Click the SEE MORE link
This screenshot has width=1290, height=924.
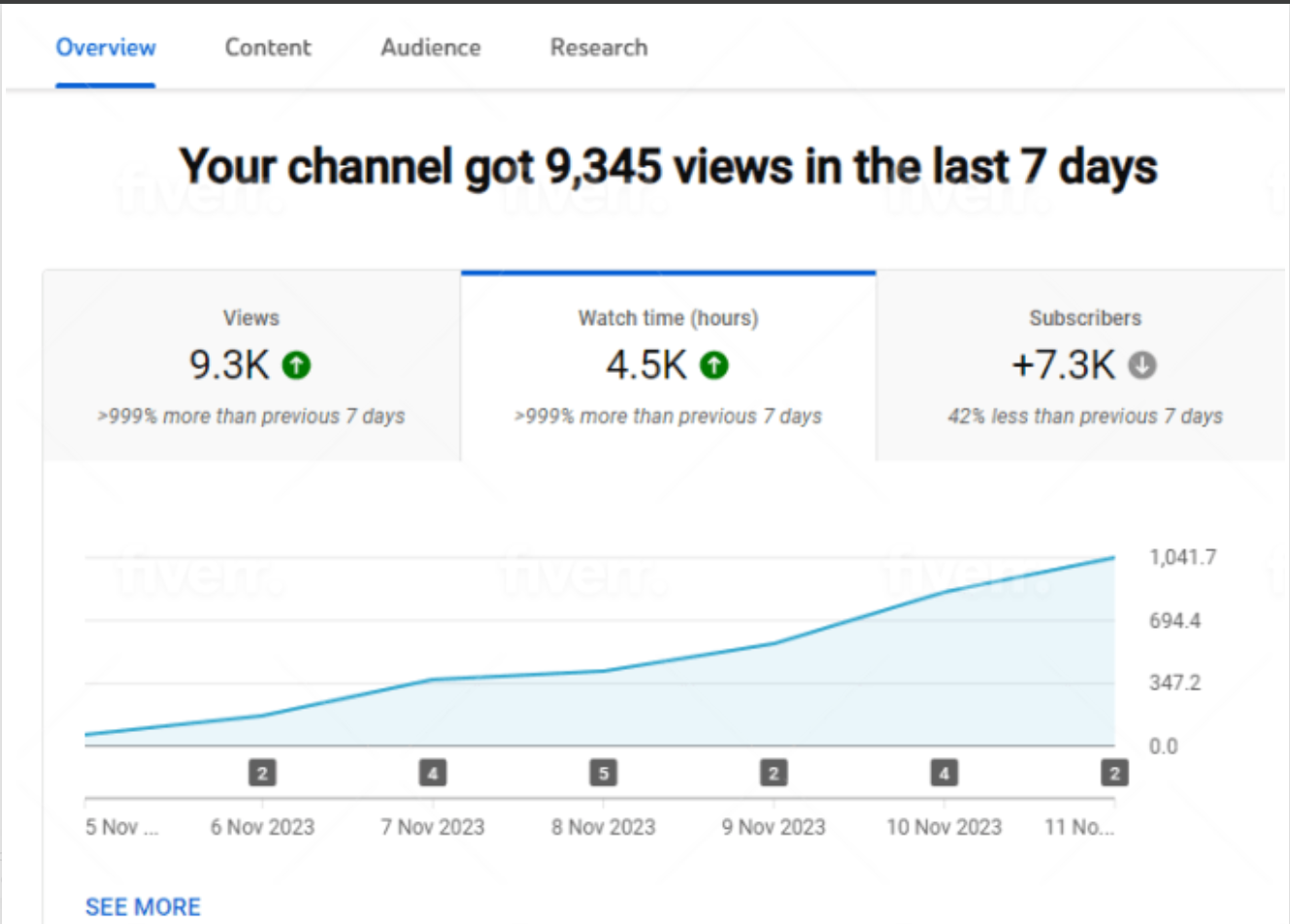[x=143, y=907]
